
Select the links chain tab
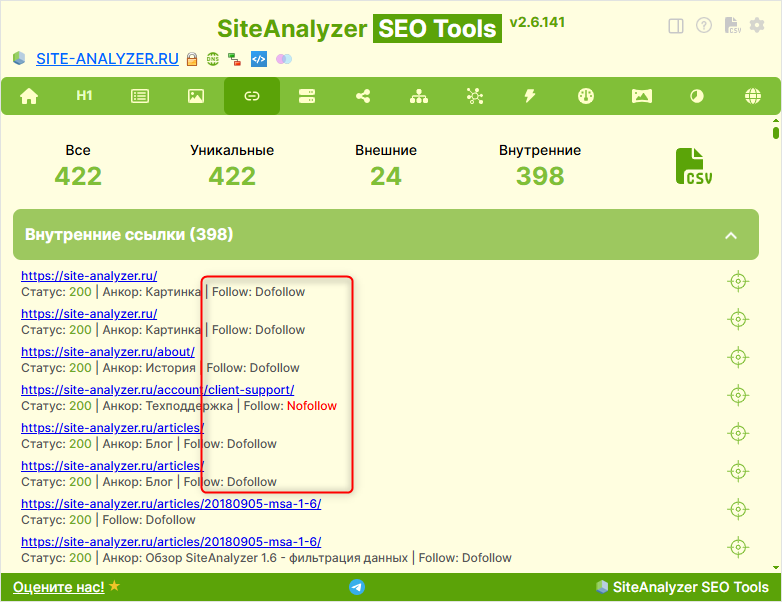point(251,96)
